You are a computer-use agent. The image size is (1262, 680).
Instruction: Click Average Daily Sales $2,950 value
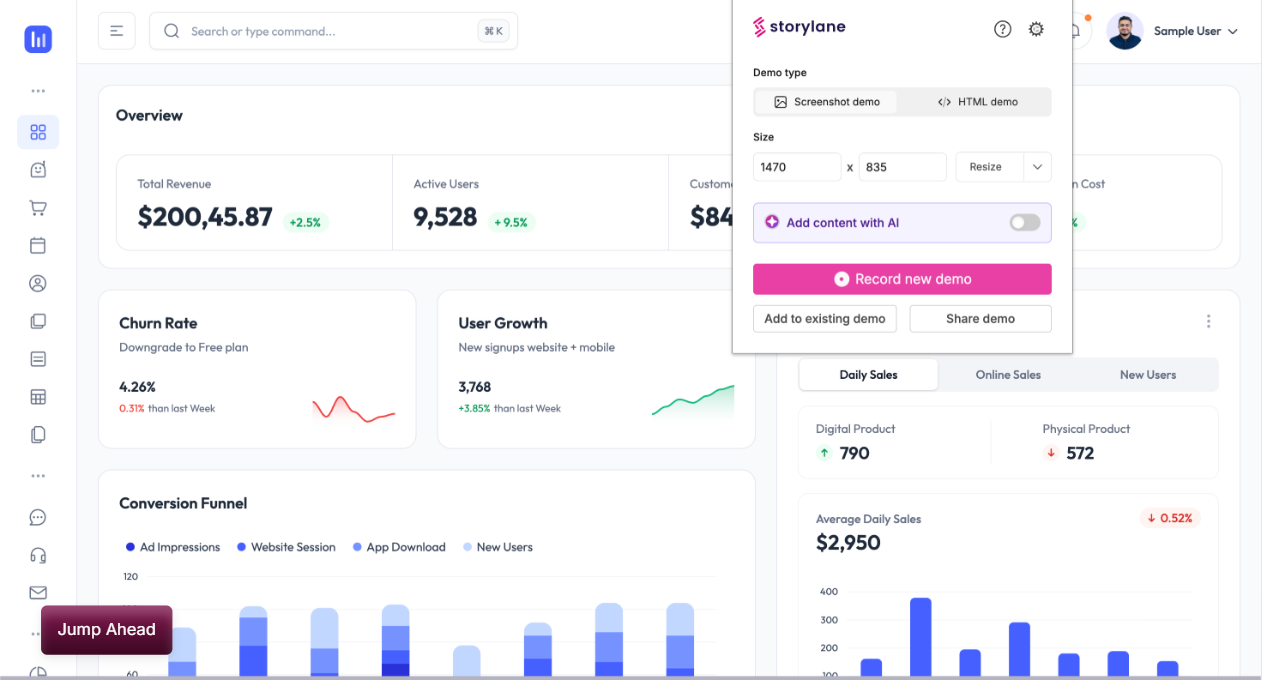coord(848,543)
